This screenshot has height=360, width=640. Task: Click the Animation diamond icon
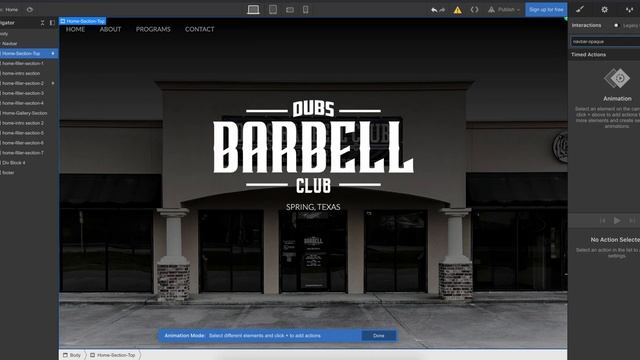click(x=617, y=78)
